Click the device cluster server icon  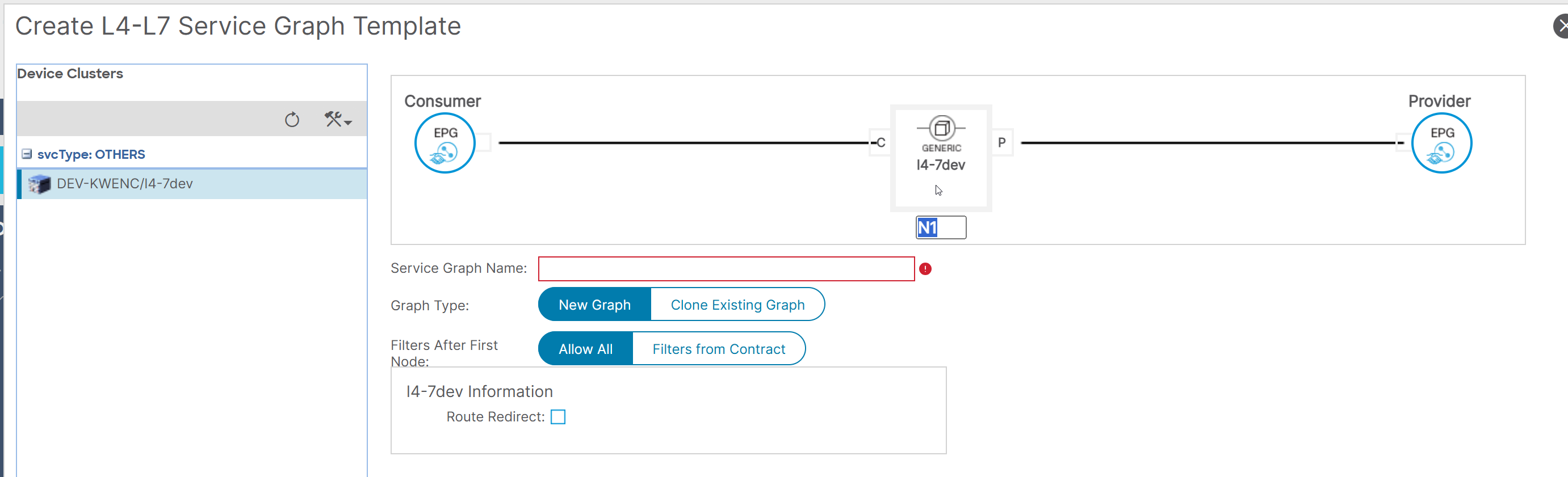(x=40, y=184)
